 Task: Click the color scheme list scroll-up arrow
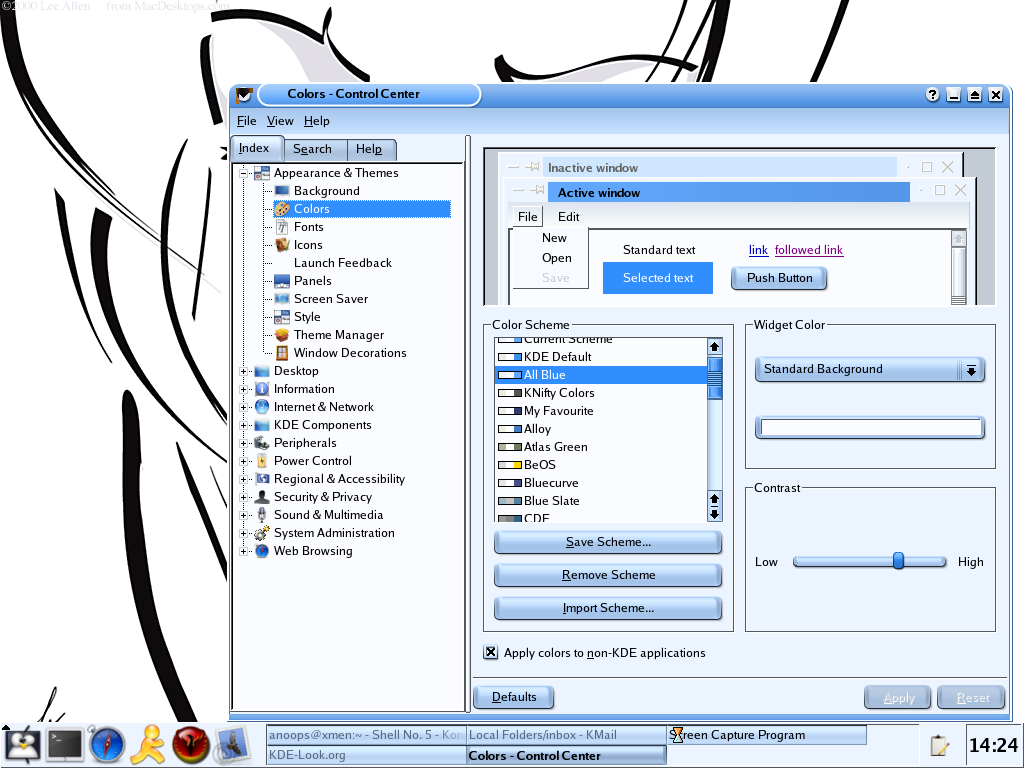pos(714,346)
